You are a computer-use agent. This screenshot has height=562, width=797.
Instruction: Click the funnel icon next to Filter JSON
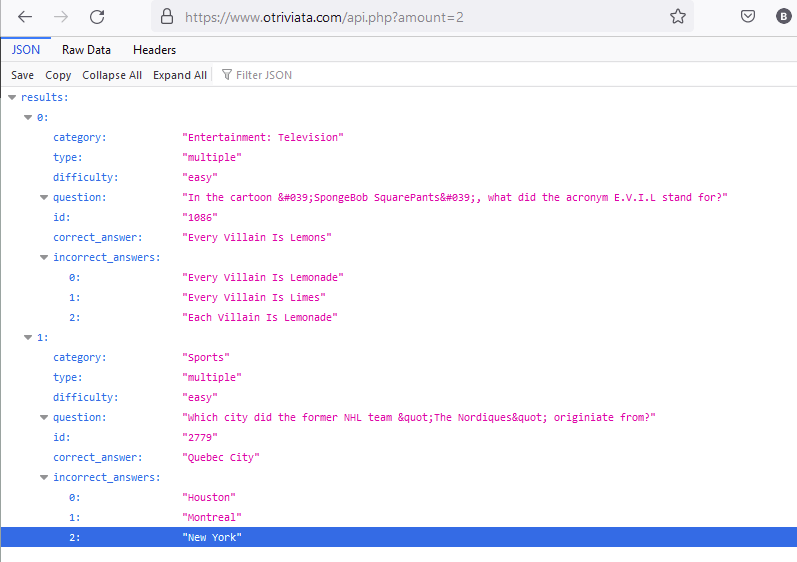(227, 75)
